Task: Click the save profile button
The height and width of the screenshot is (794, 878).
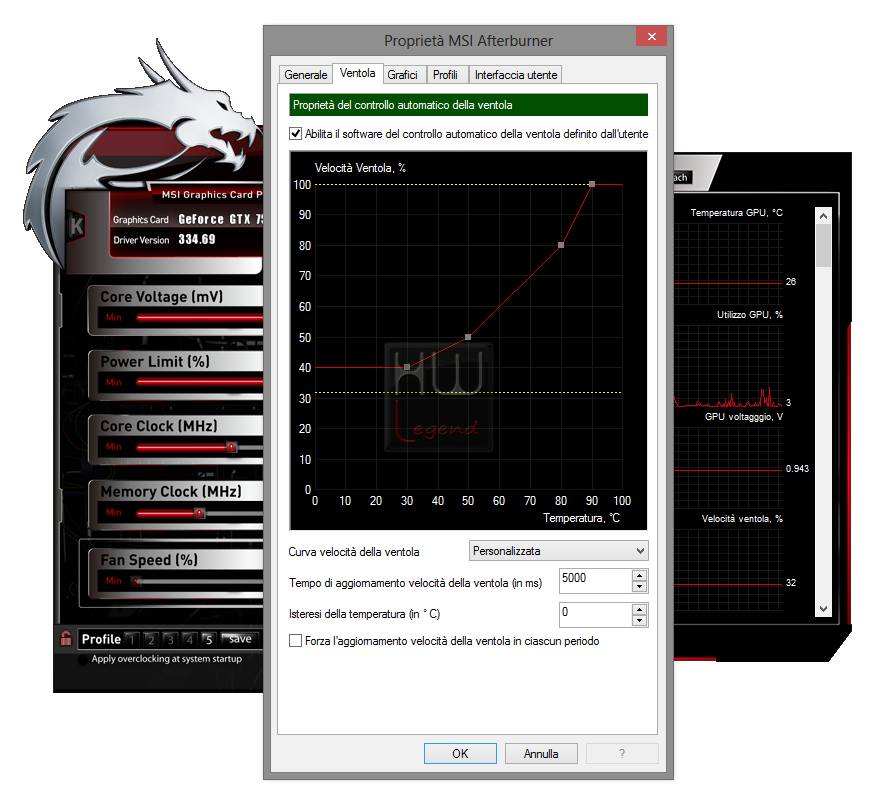Action: [240, 639]
